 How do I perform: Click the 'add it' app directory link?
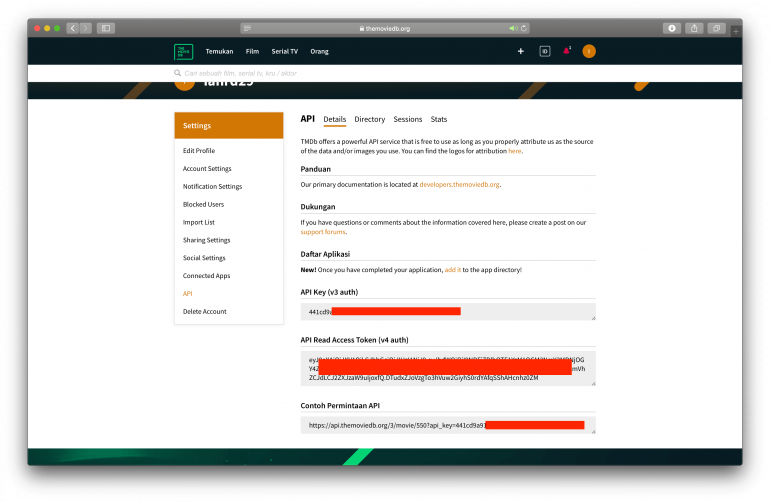[x=453, y=270]
